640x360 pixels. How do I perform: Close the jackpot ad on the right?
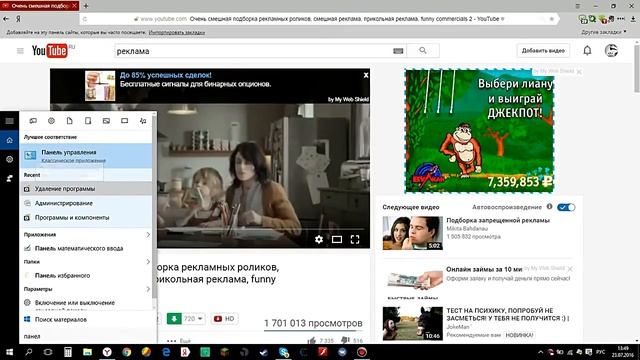coord(579,71)
